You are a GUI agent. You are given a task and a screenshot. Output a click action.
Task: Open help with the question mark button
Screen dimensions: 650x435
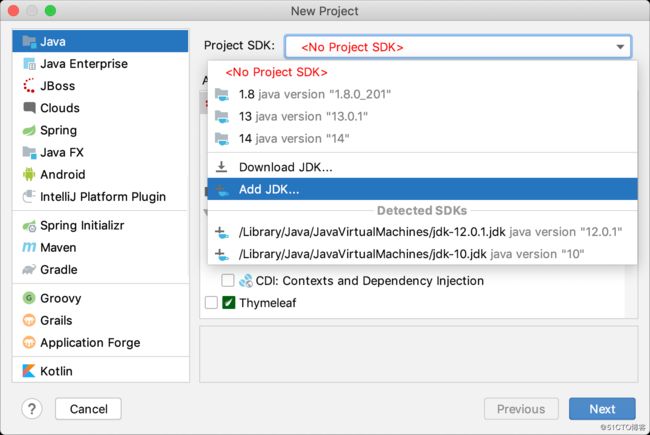point(32,409)
